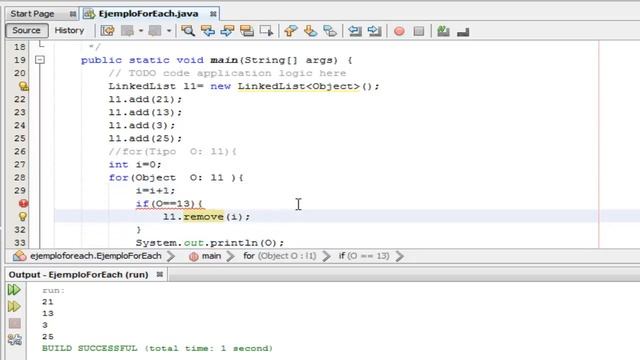640x360 pixels.
Task: Go to Previous Bookmark icon
Action: [291, 31]
